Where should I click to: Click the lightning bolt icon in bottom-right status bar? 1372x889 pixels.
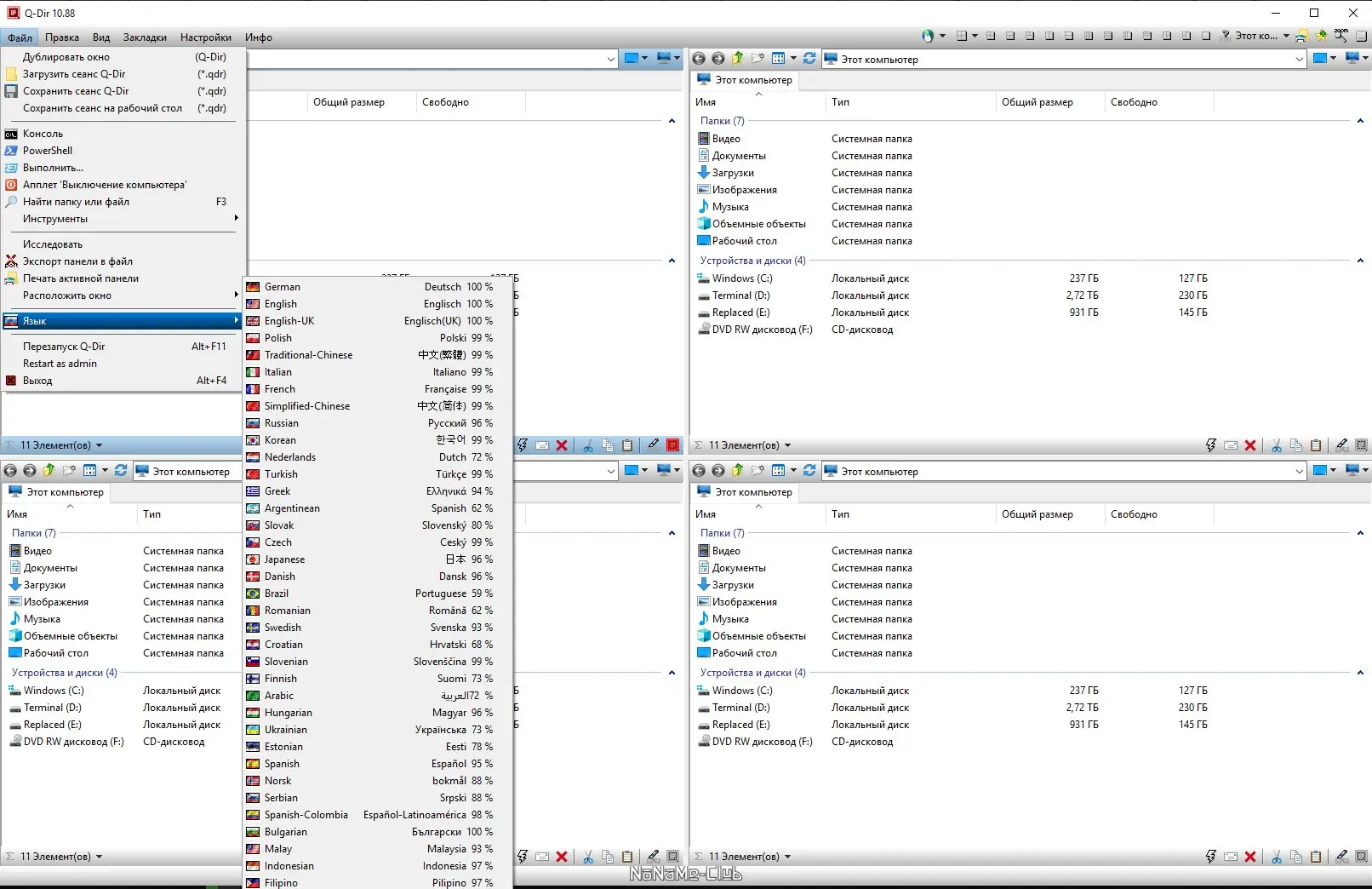pos(1211,857)
